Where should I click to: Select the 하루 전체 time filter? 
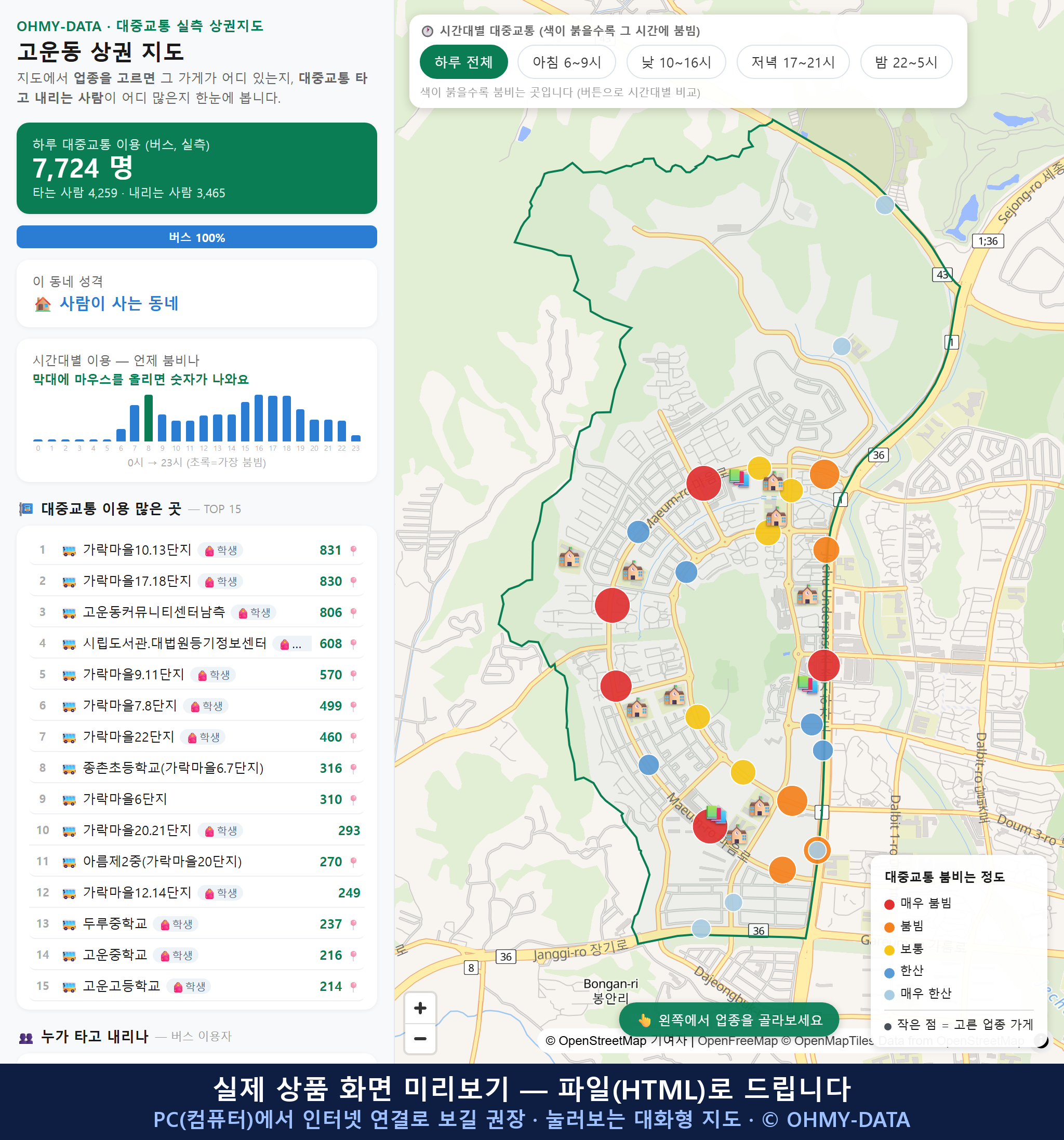pos(463,62)
